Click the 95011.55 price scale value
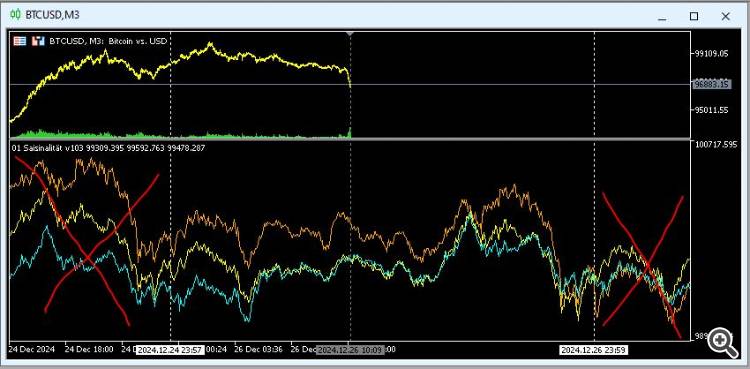The image size is (750, 369). pyautogui.click(x=711, y=110)
